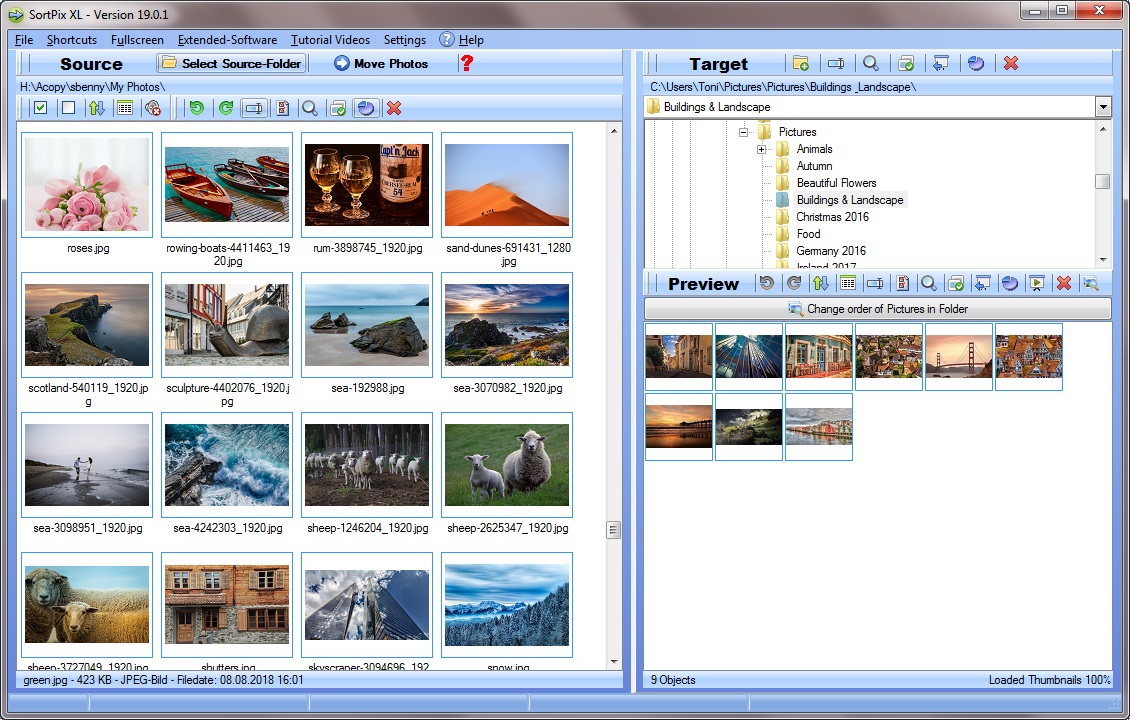This screenshot has height=720, width=1130.
Task: Click the deselect-all empty checkbox in Source toolbar
Action: pyautogui.click(x=66, y=107)
